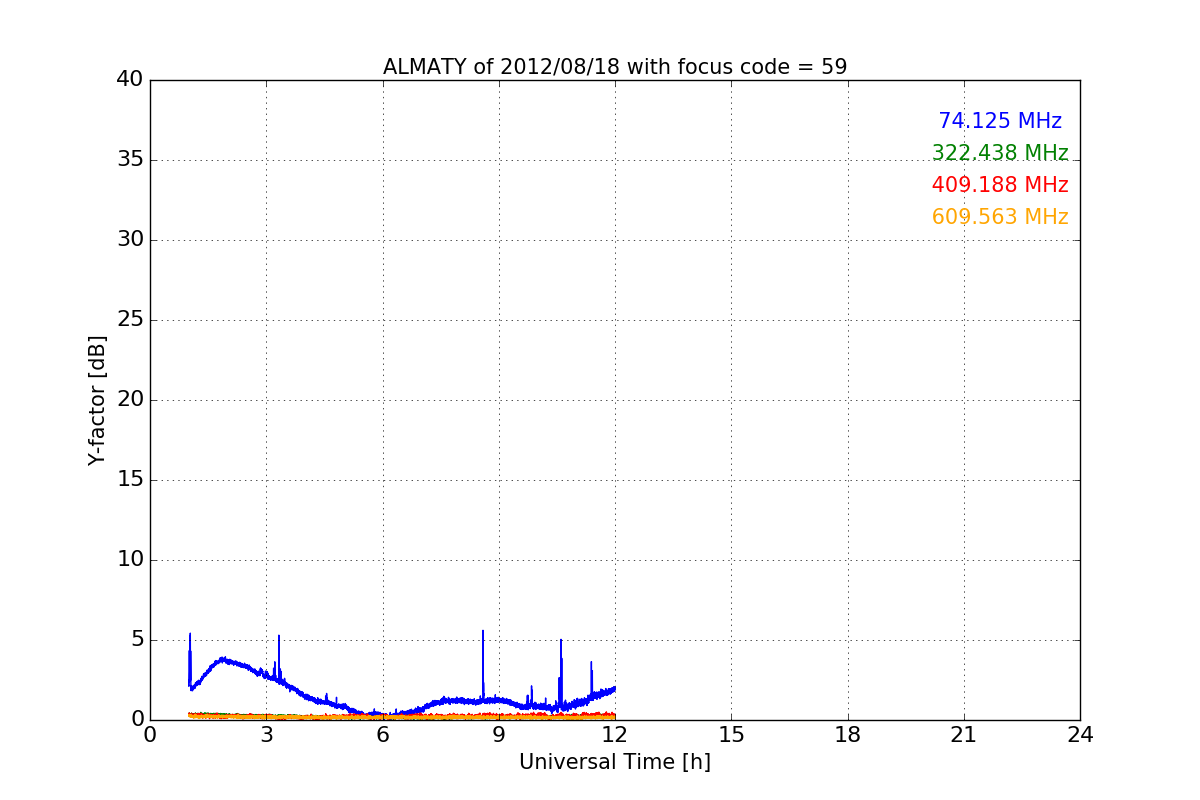Select the blue 74.125 MHz legend label
Viewport: 1200px width, 800px height.
point(1000,121)
